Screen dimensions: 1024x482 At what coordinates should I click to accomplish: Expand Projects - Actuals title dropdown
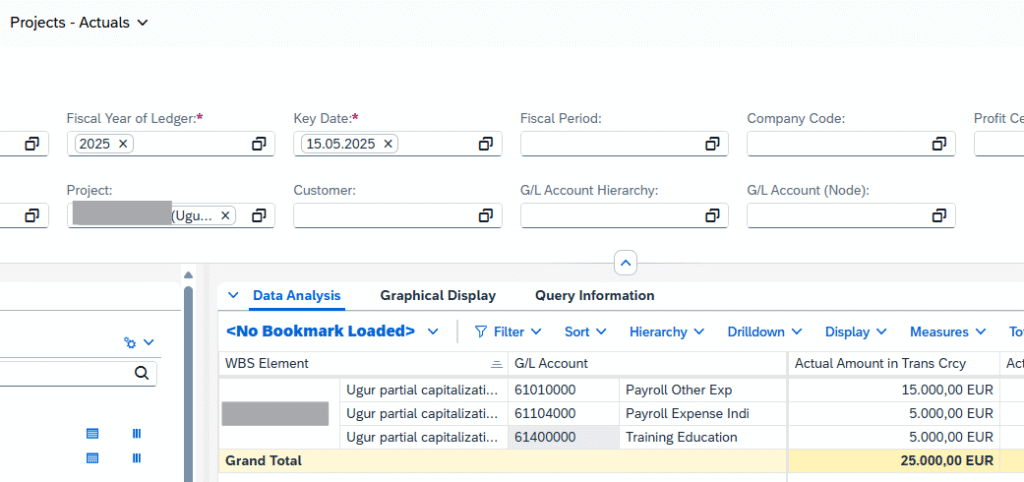pyautogui.click(x=142, y=22)
